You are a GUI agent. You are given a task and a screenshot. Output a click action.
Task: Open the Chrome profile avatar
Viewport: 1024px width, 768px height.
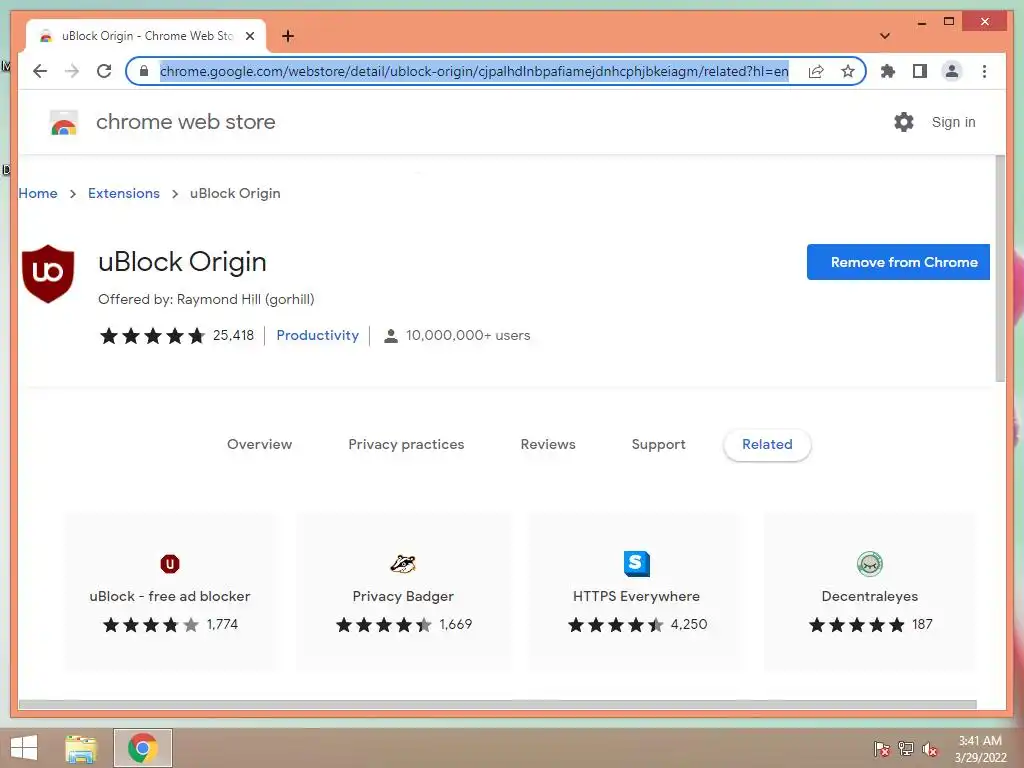952,71
